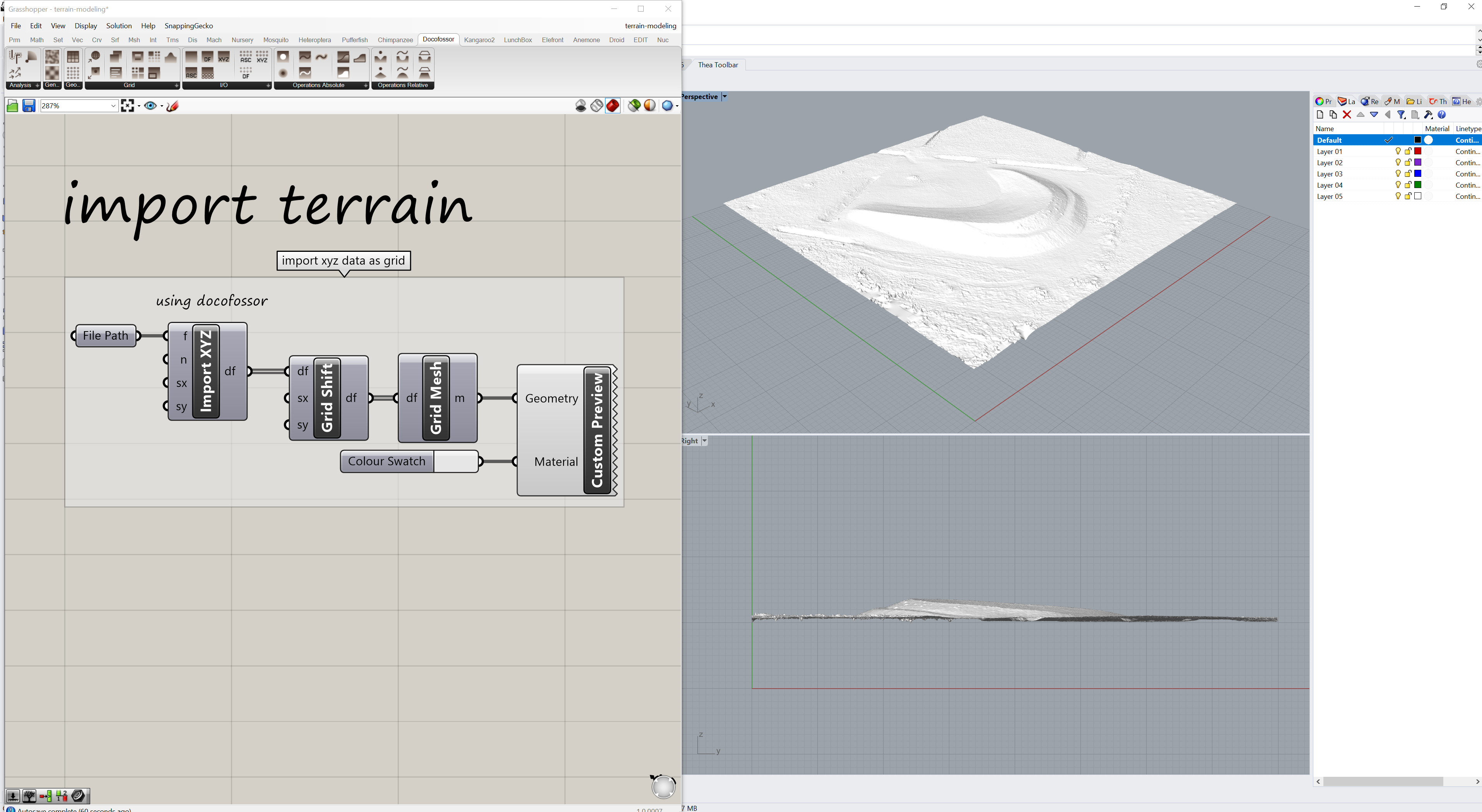
Task: Open the Solution menu
Action: 118,26
